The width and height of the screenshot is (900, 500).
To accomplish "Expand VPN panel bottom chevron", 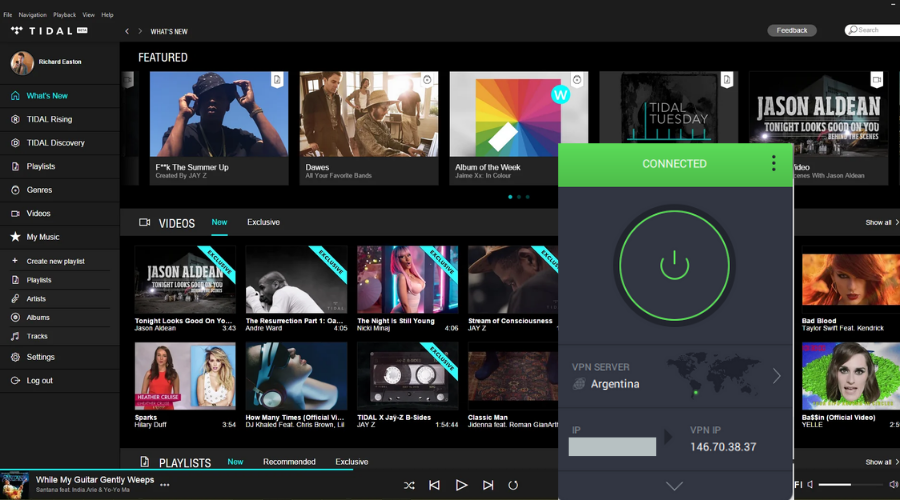I will point(674,486).
